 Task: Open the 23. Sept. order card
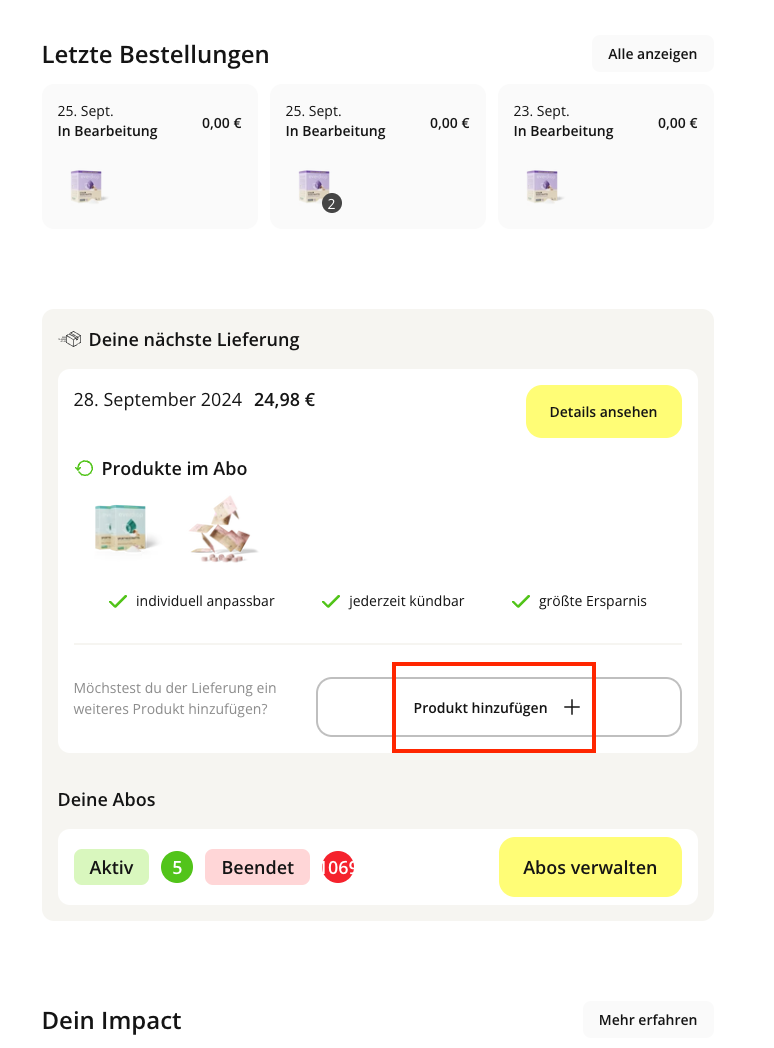coord(606,157)
